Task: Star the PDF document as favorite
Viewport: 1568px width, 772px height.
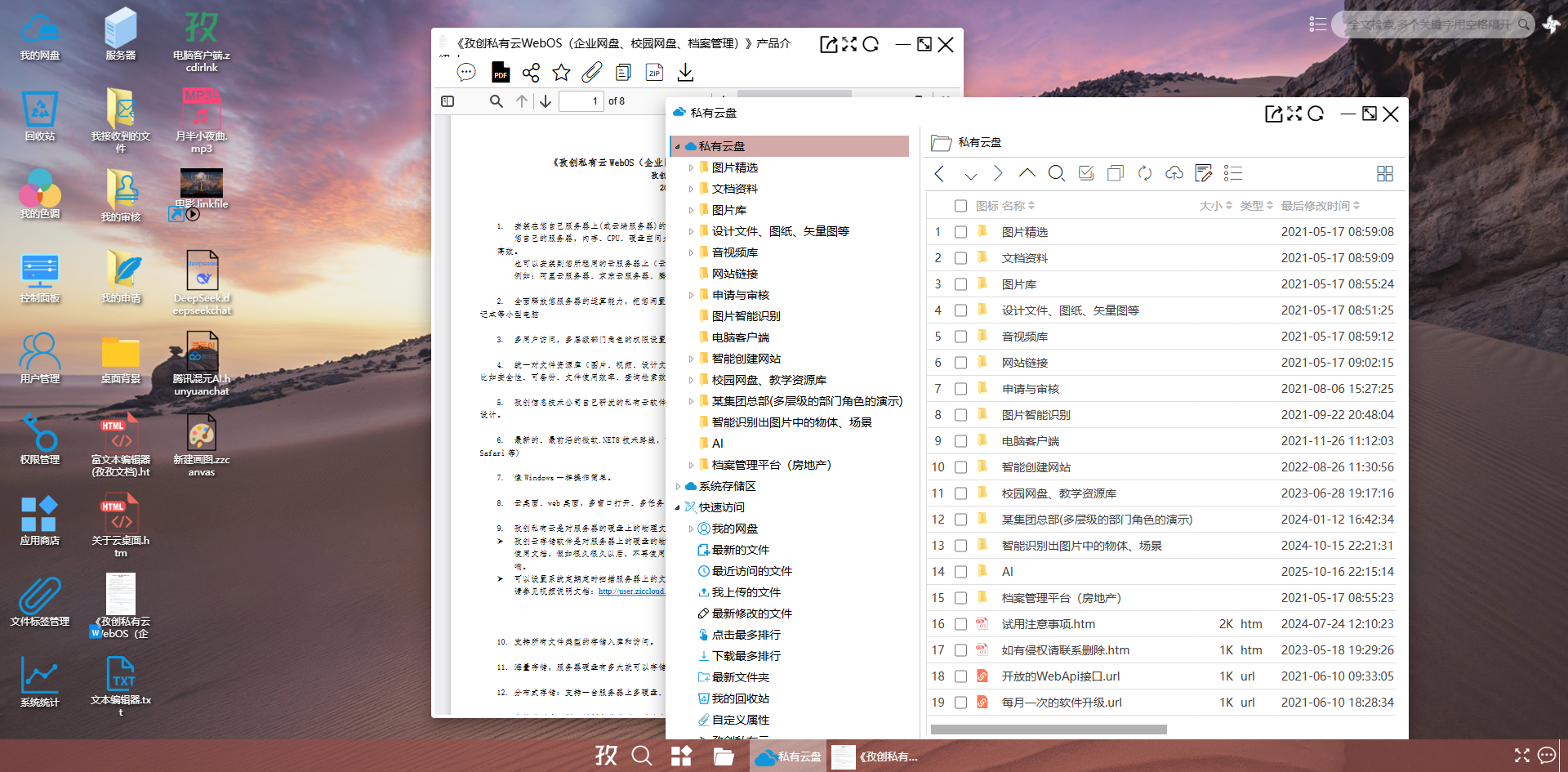Action: (560, 72)
